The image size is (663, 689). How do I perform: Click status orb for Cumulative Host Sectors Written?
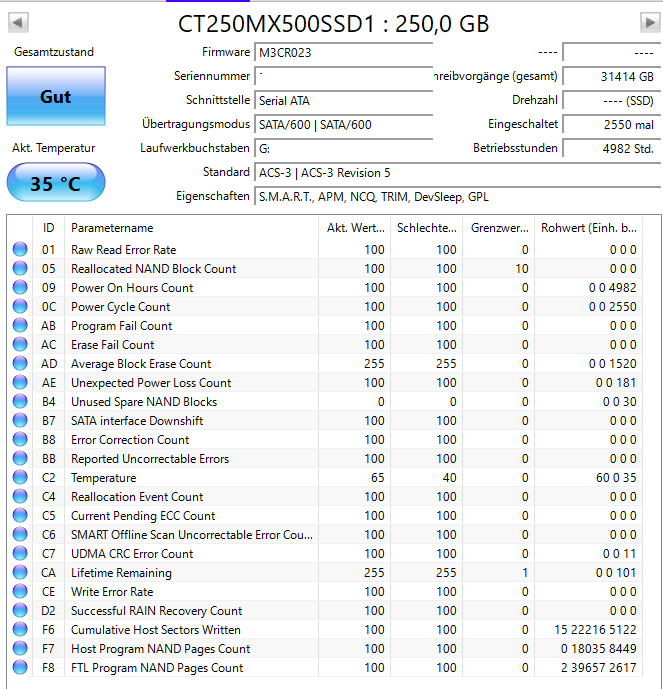click(x=20, y=629)
